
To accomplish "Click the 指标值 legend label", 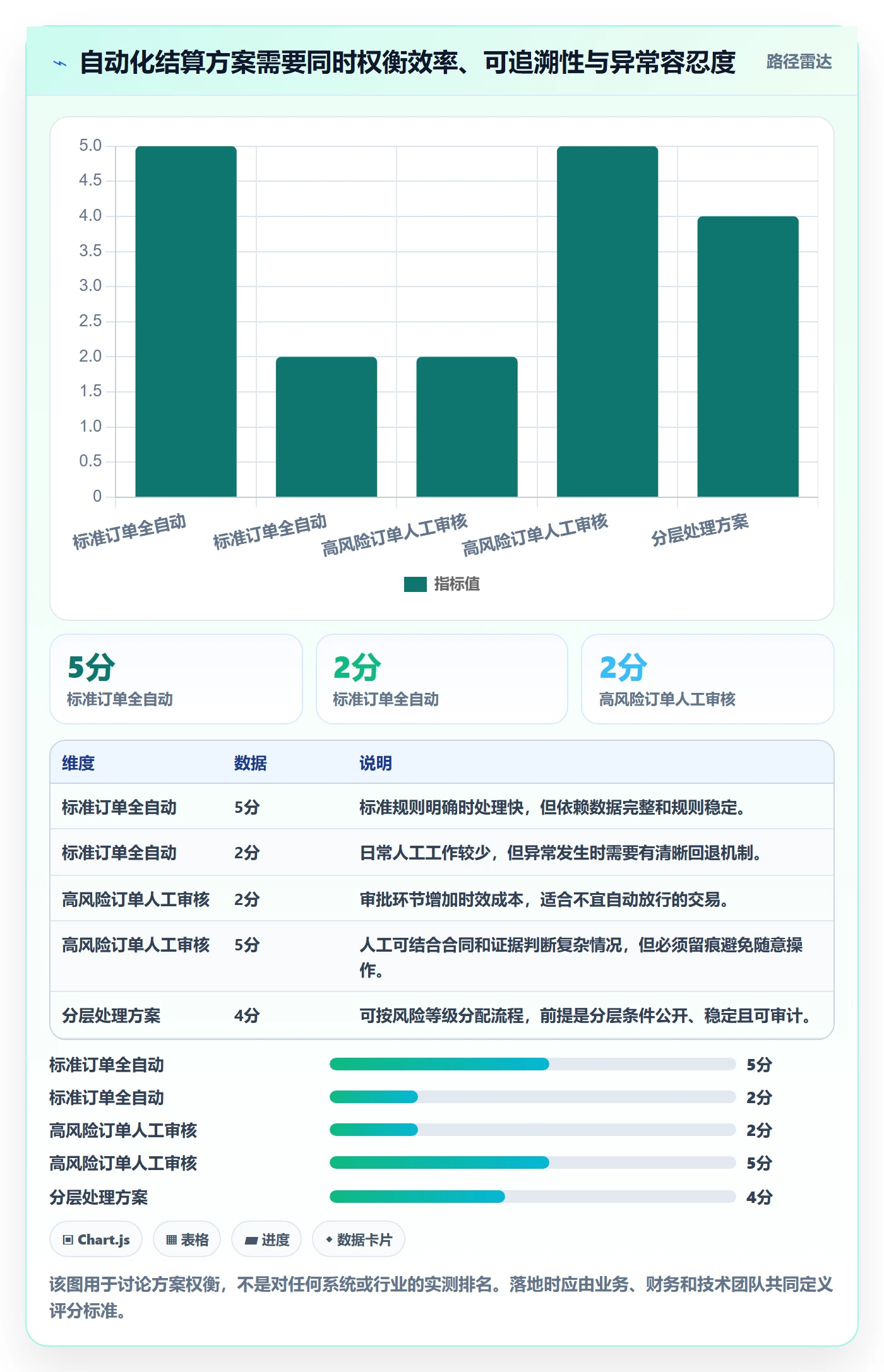I will 457,584.
